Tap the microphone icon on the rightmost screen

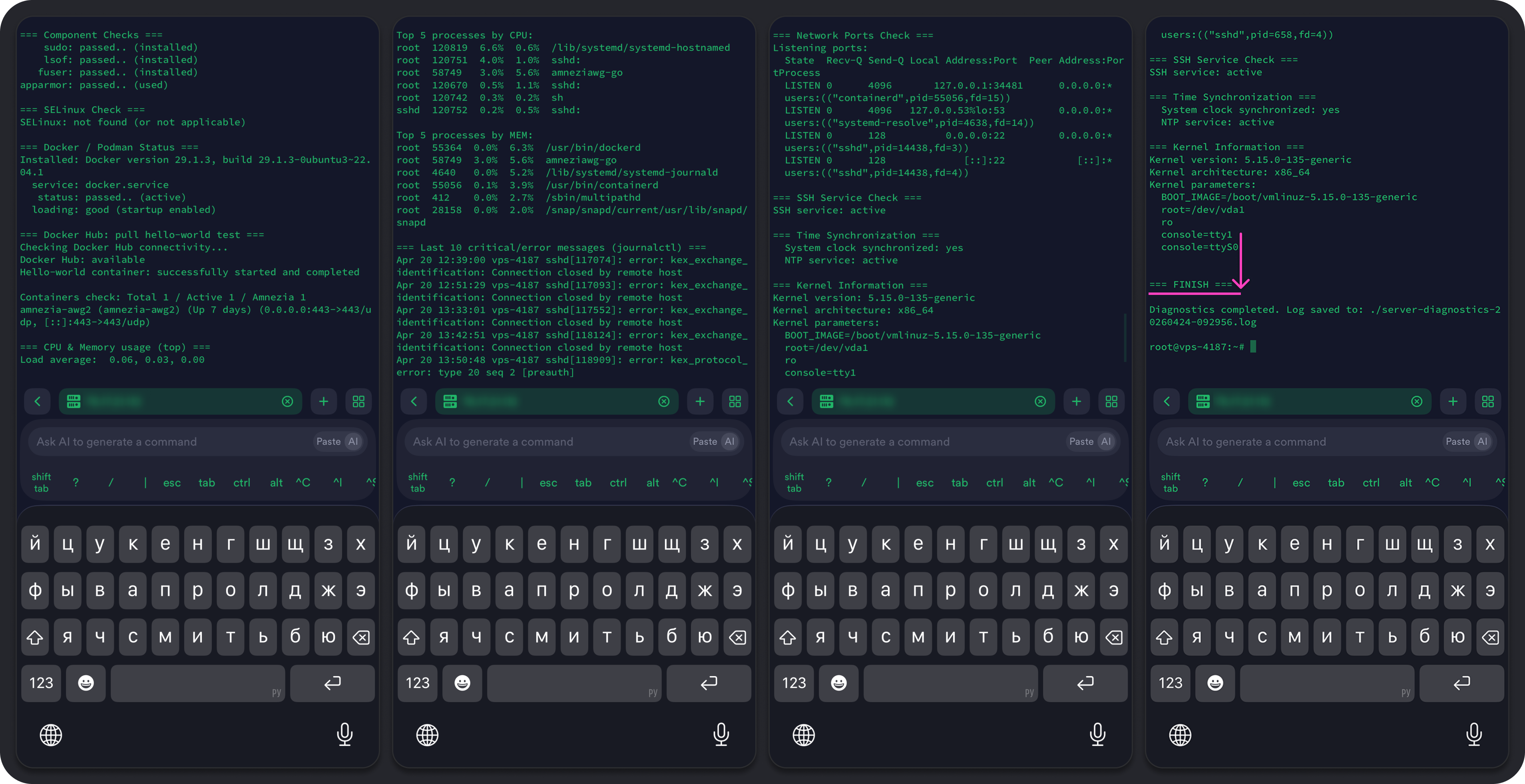point(1473,734)
